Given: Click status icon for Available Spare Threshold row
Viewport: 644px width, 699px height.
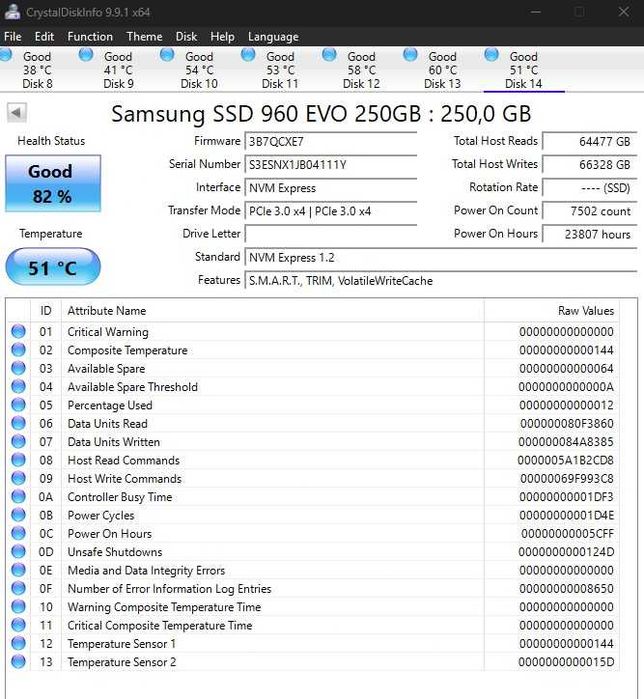Looking at the screenshot, I should [x=18, y=386].
